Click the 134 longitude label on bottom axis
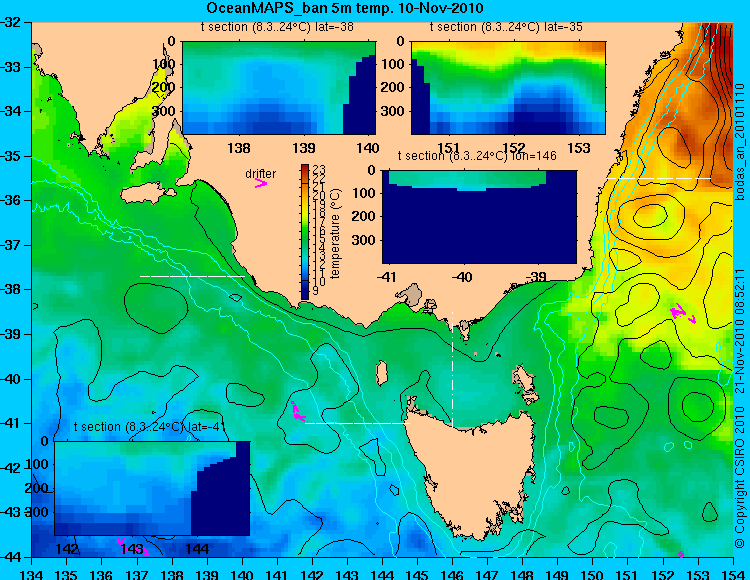This screenshot has width=750, height=580. click(32, 574)
